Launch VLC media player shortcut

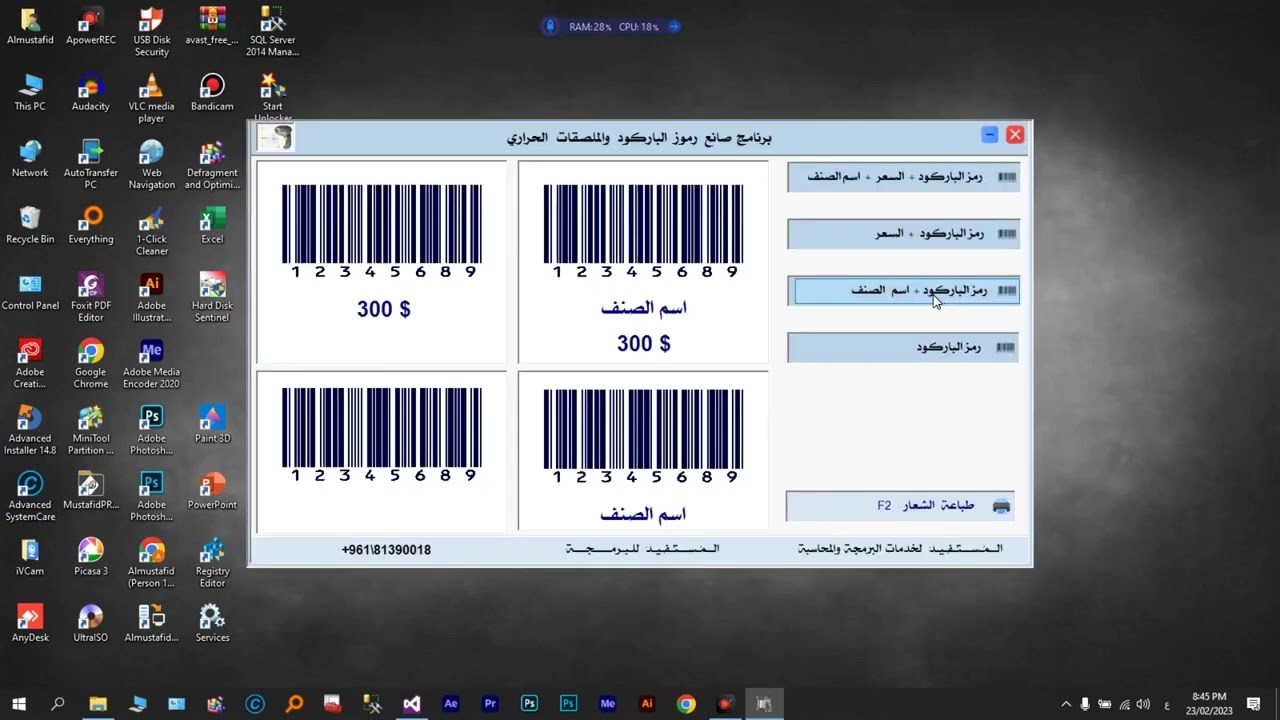(152, 98)
